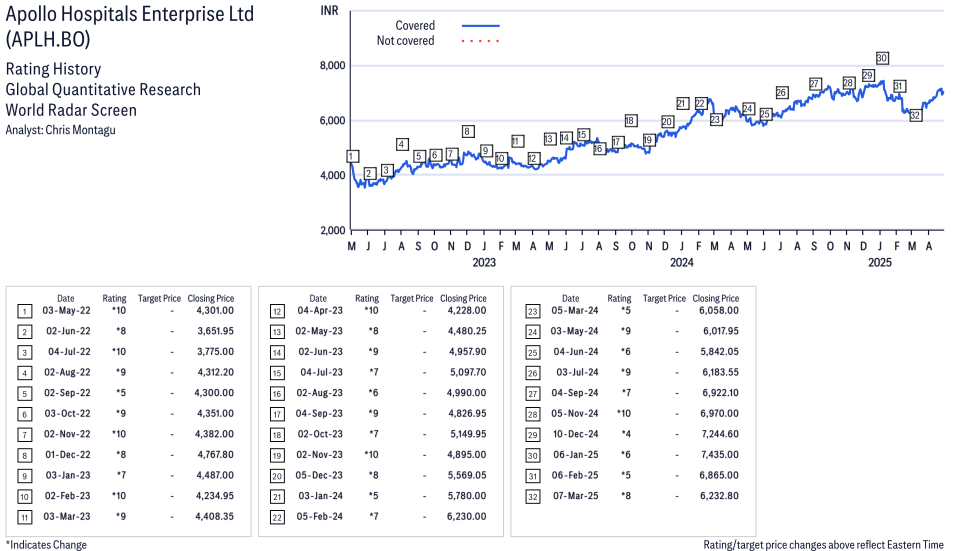This screenshot has height=551, width=955.
Task: Click the 2024 year label under chart
Action: [x=682, y=262]
